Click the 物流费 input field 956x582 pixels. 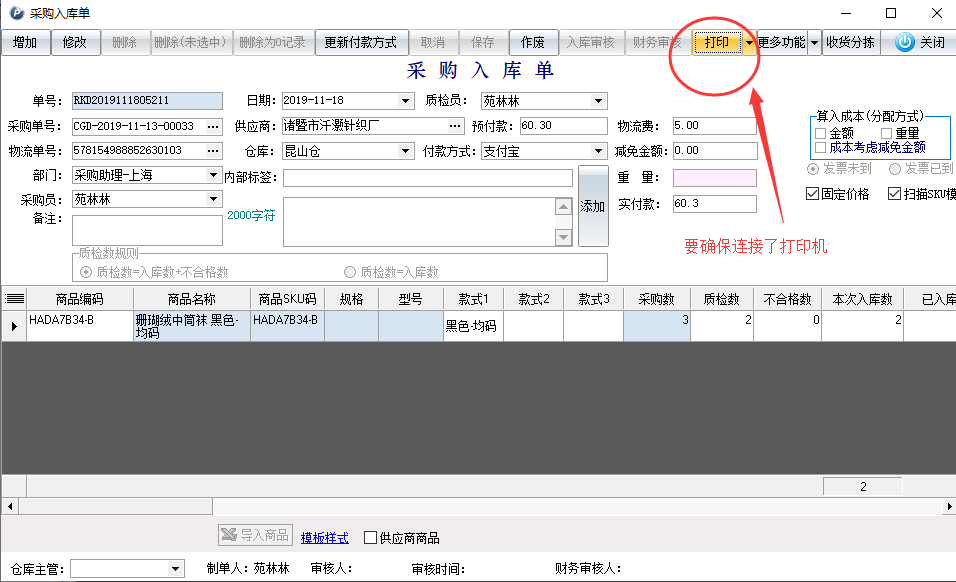coord(715,126)
